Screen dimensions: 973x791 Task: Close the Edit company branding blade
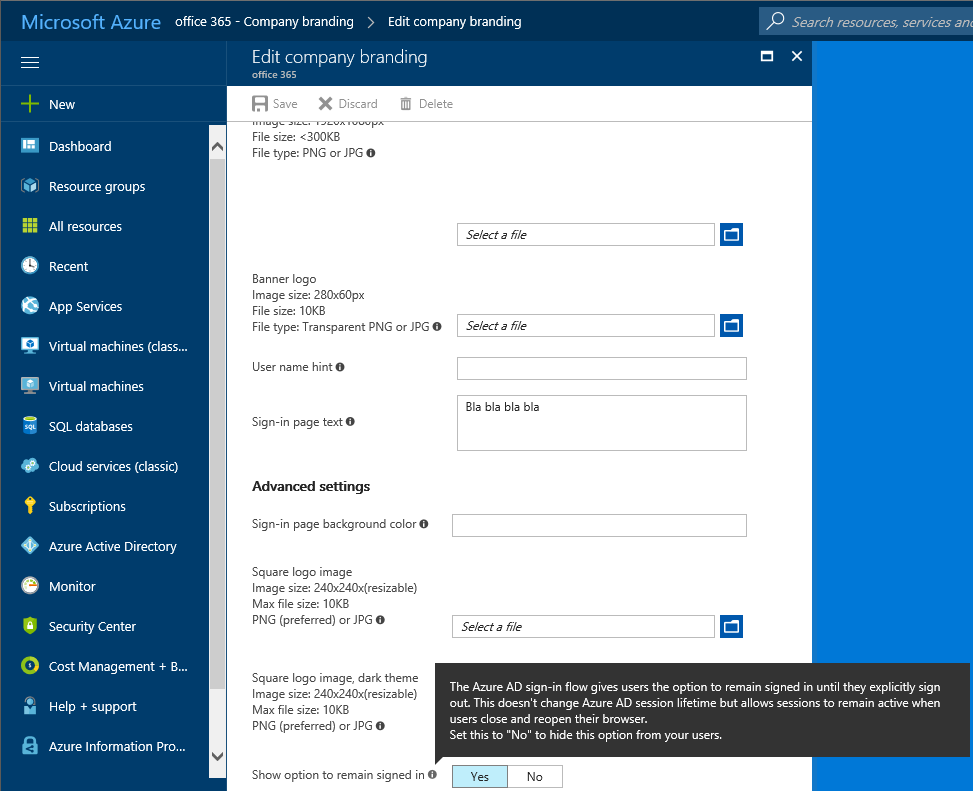coord(797,56)
